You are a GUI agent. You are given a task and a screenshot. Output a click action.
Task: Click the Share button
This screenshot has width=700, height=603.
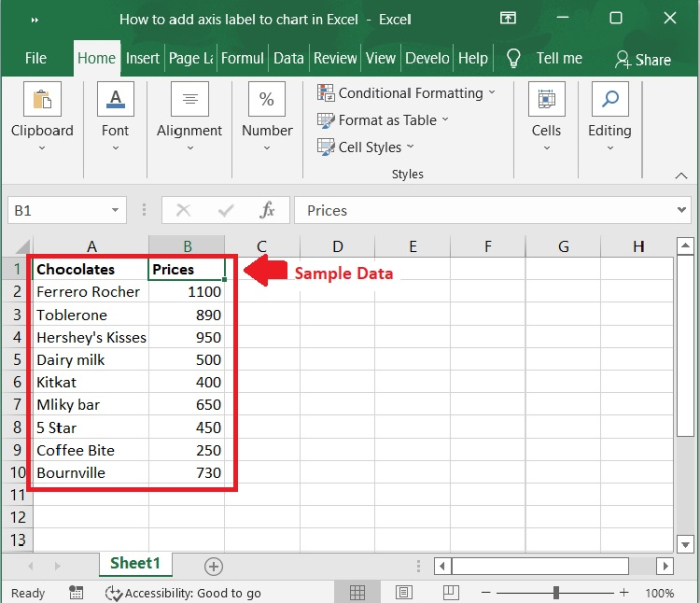[x=643, y=59]
